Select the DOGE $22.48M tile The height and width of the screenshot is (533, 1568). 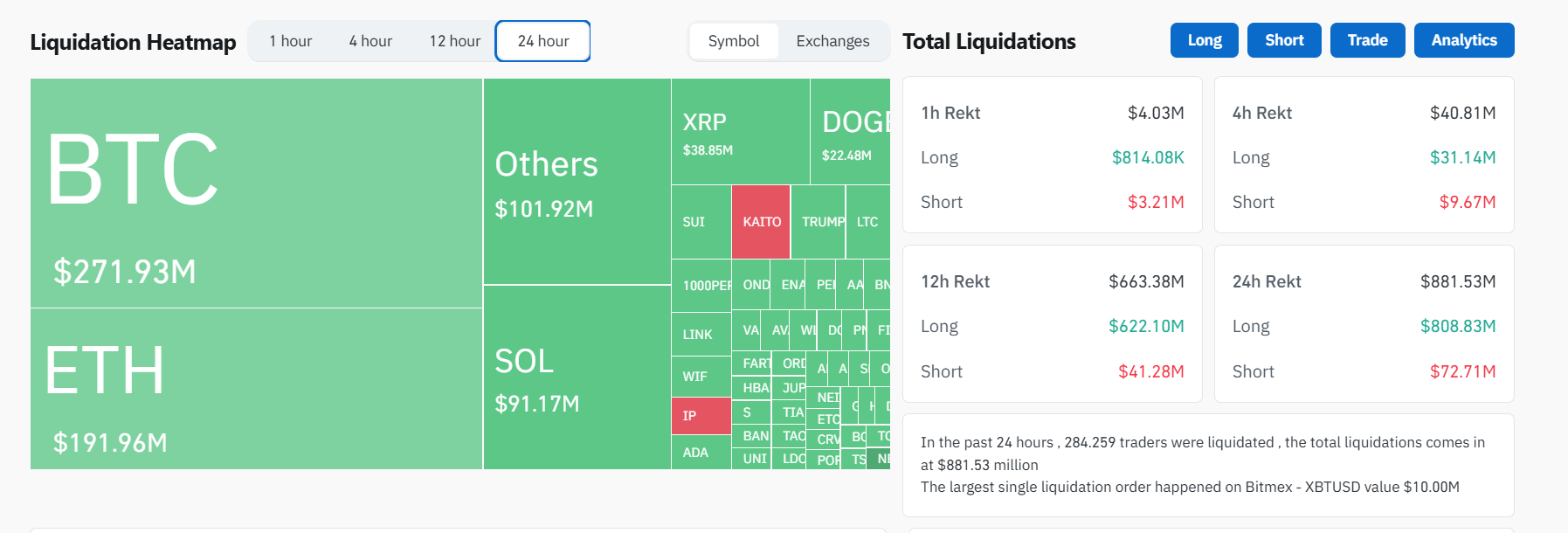click(x=850, y=132)
